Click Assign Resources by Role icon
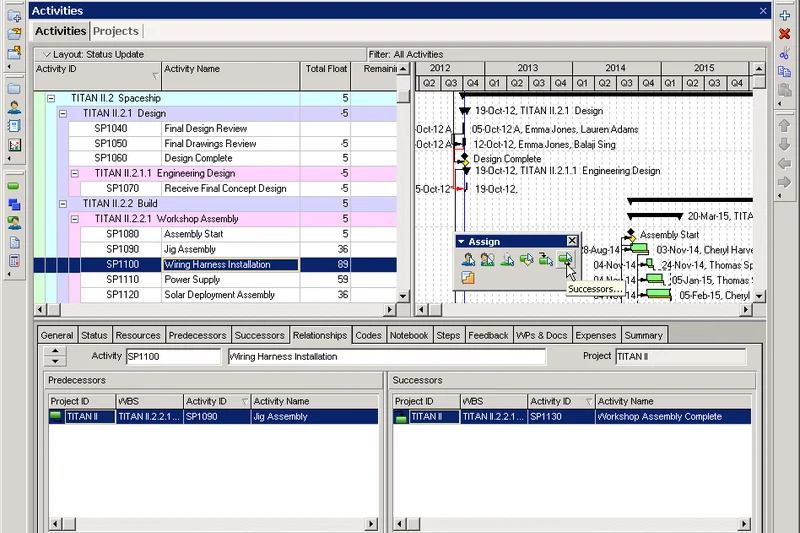 [x=487, y=259]
